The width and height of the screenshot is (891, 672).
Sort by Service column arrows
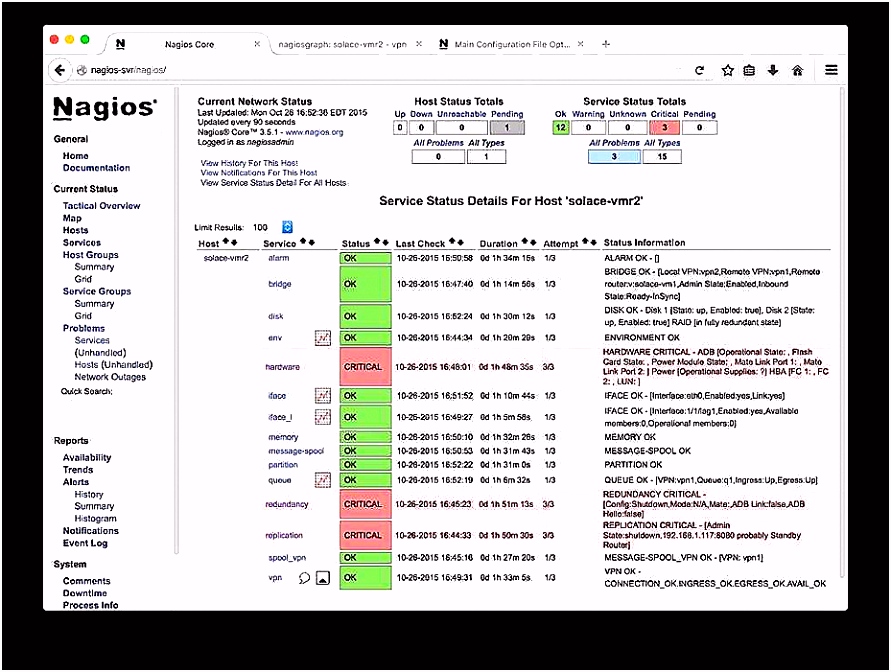(307, 242)
